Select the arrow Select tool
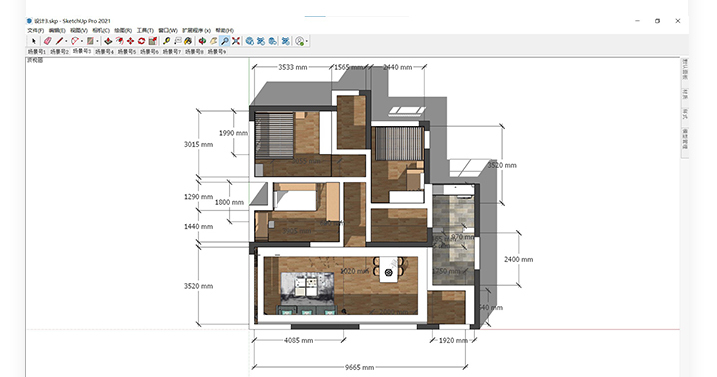Screen dimensions: 717x377 33,41
